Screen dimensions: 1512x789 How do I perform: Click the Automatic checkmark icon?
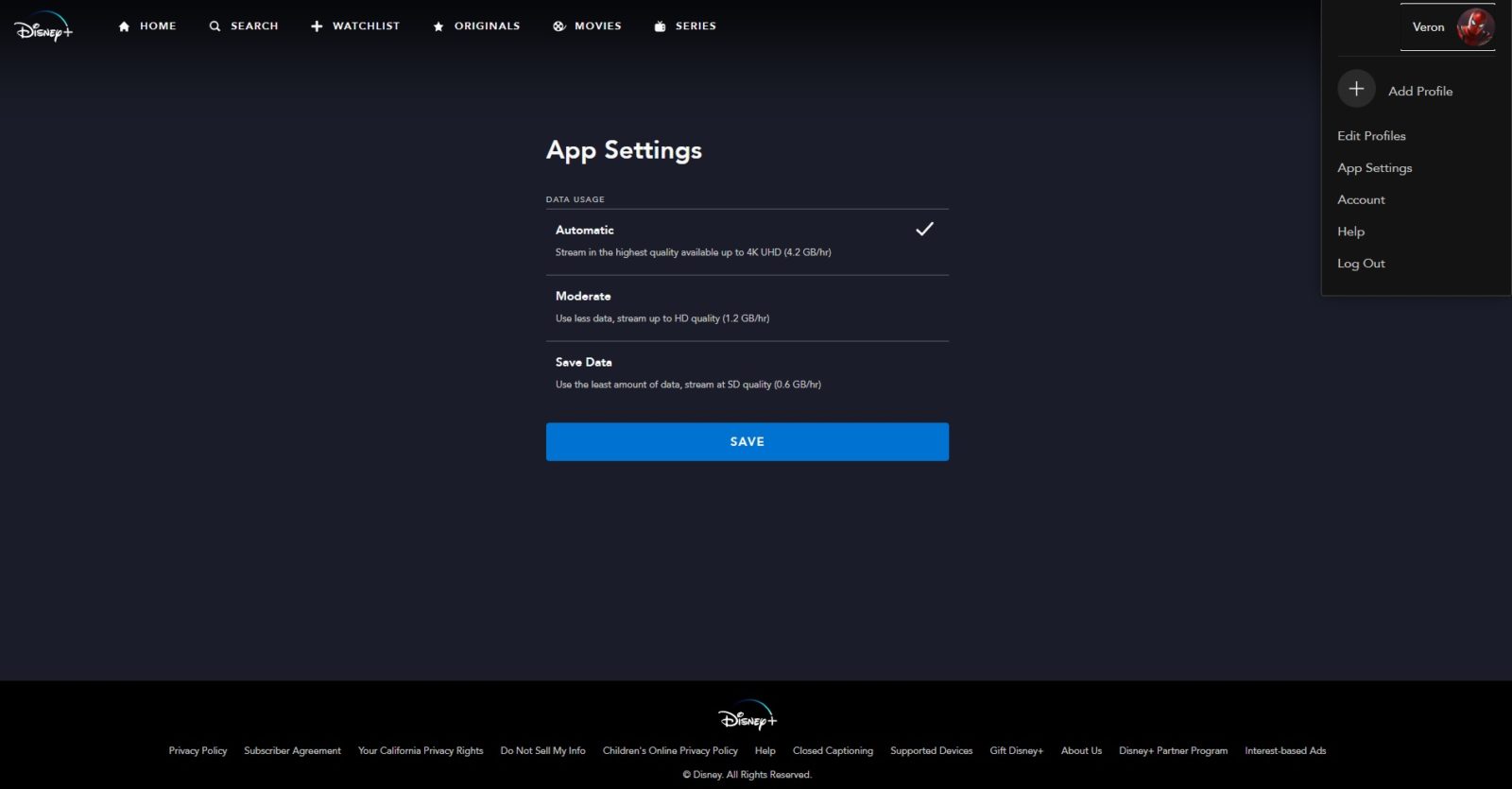[x=924, y=229]
